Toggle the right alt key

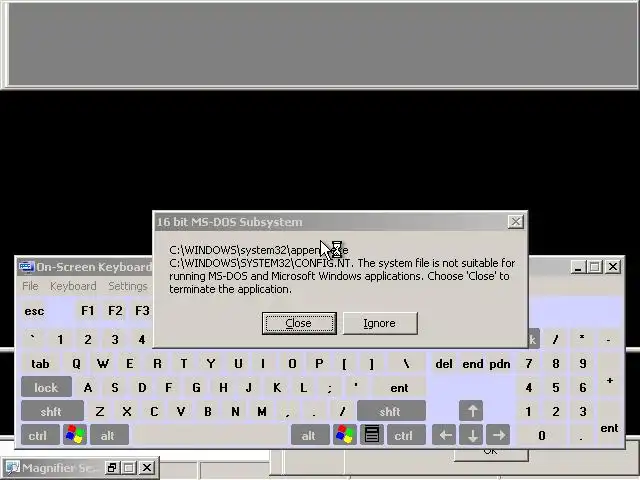(310, 435)
